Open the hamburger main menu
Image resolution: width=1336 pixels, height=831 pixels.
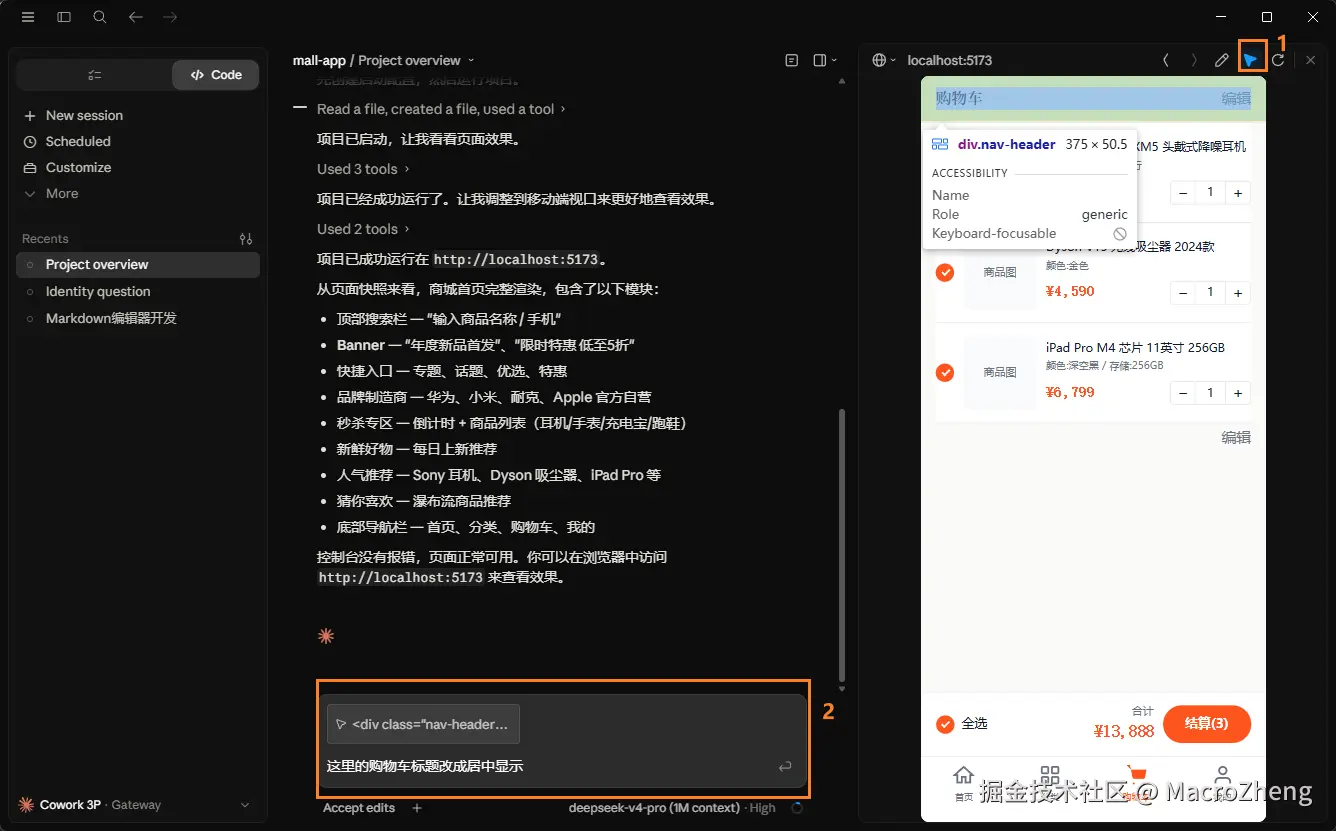click(x=28, y=17)
